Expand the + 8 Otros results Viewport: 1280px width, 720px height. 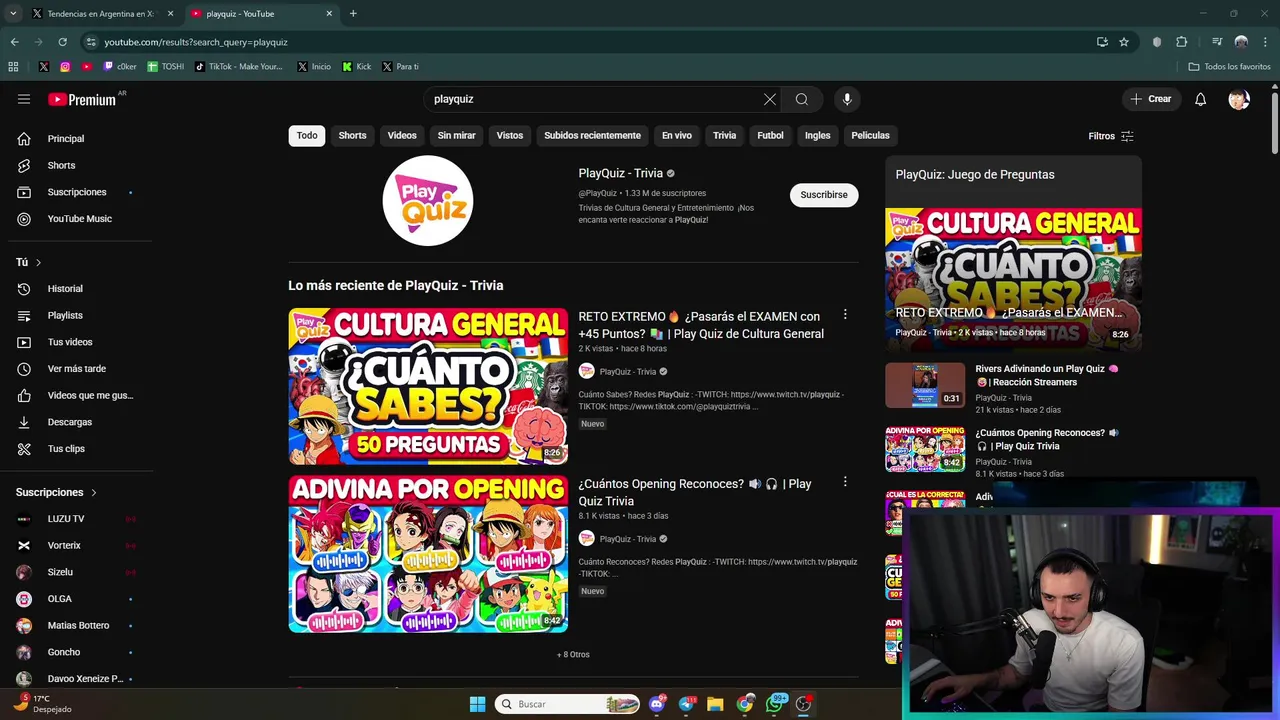point(573,655)
